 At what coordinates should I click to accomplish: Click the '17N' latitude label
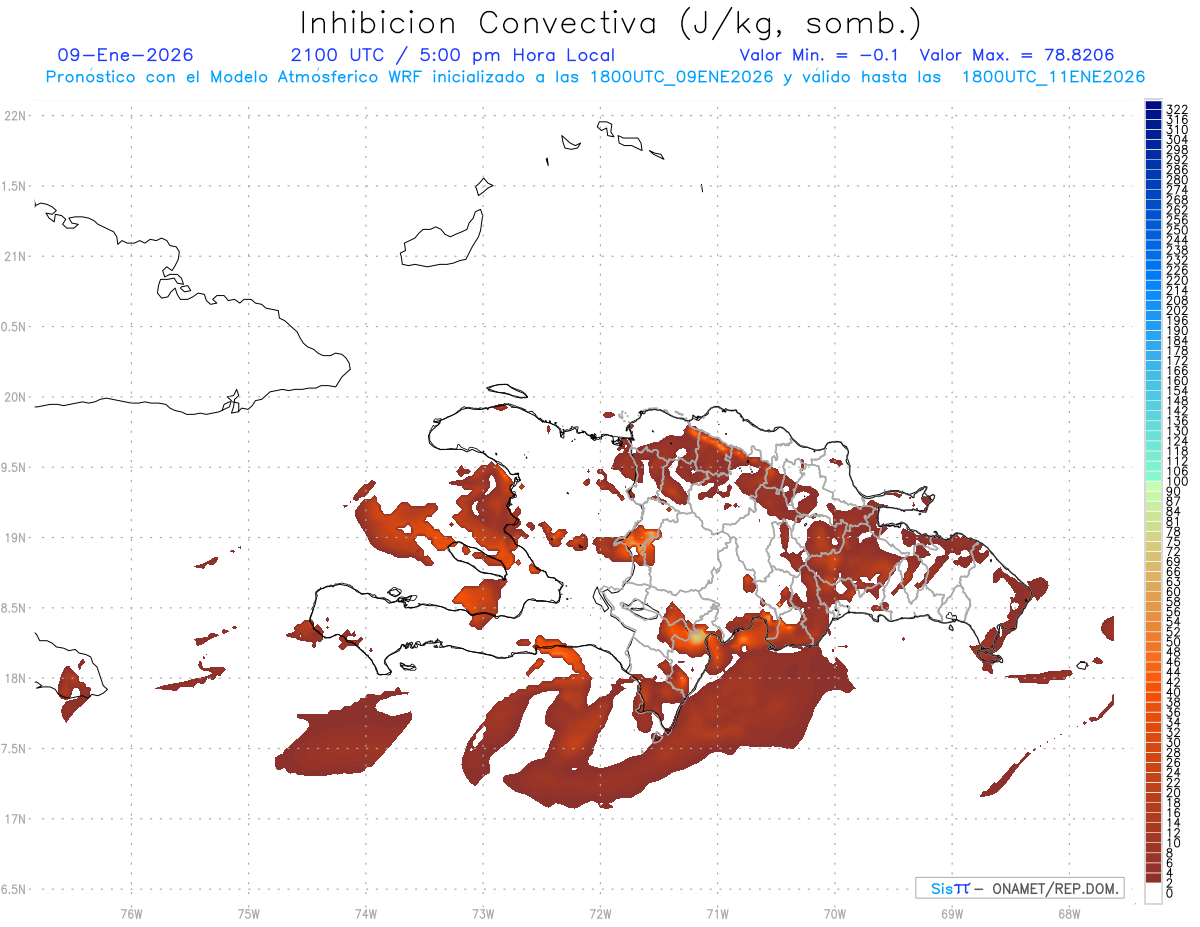[15, 818]
